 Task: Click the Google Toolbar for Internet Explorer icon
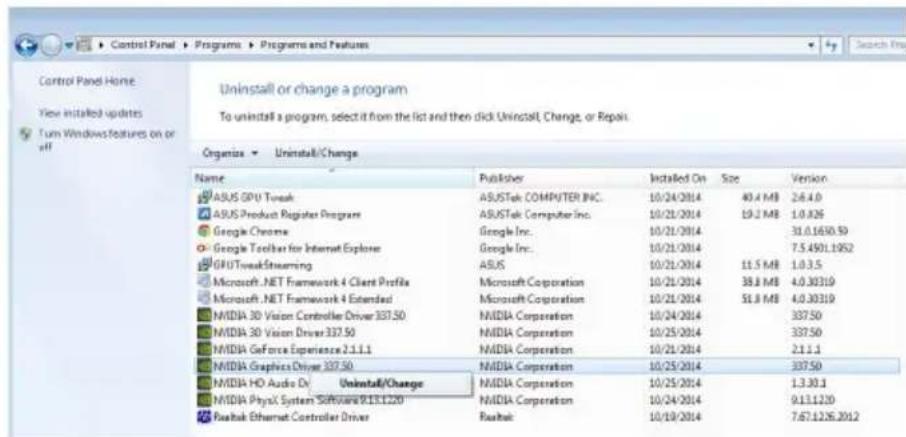[x=203, y=249]
